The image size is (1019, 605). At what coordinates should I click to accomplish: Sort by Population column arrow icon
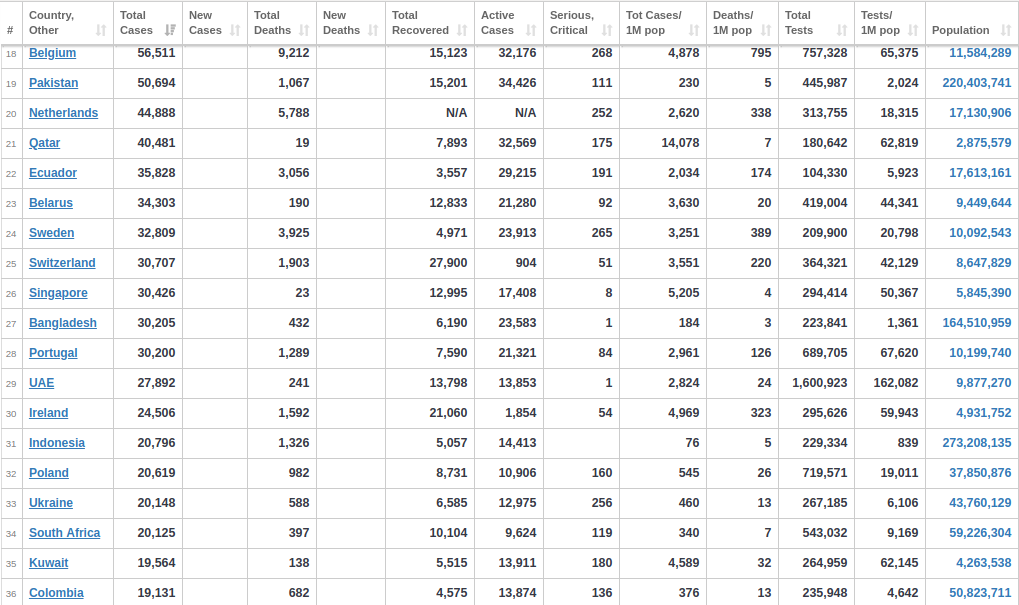click(x=1006, y=30)
